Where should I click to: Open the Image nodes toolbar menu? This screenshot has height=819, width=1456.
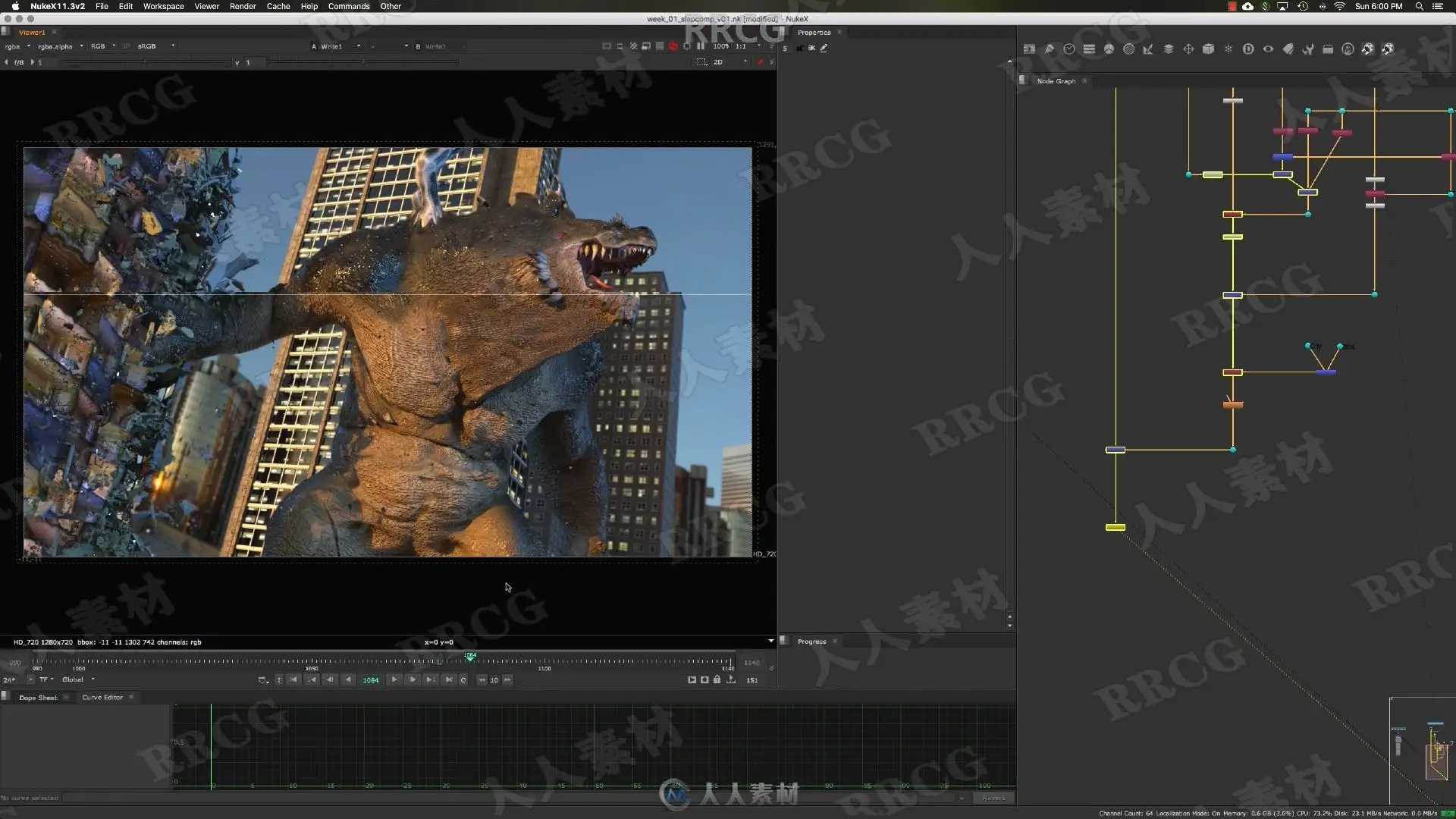click(x=1029, y=49)
